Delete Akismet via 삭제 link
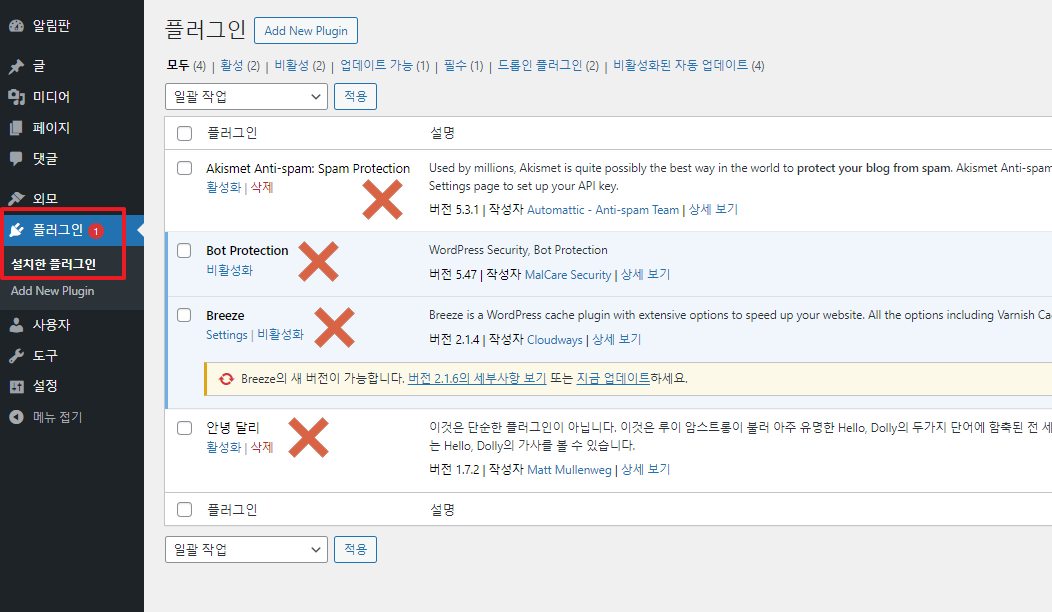1052x612 pixels. point(262,187)
